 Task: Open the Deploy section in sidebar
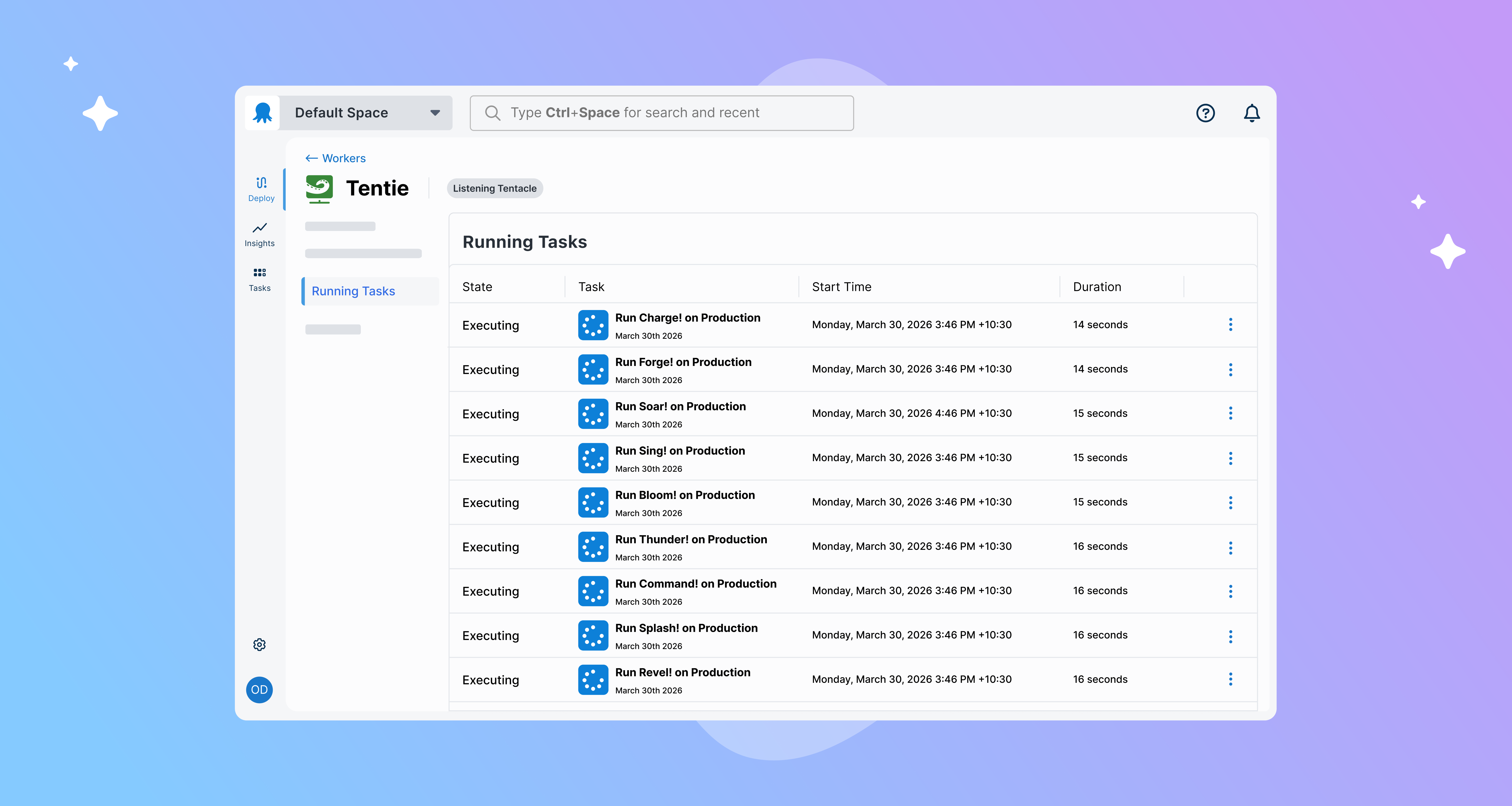click(x=261, y=189)
